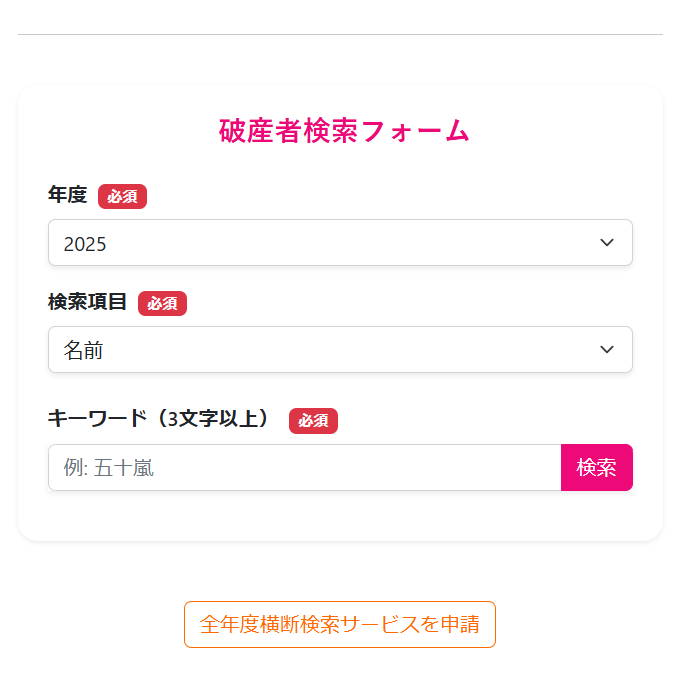The width and height of the screenshot is (683, 673).
Task: Click the horizontal divider line at top
Action: [340, 34]
